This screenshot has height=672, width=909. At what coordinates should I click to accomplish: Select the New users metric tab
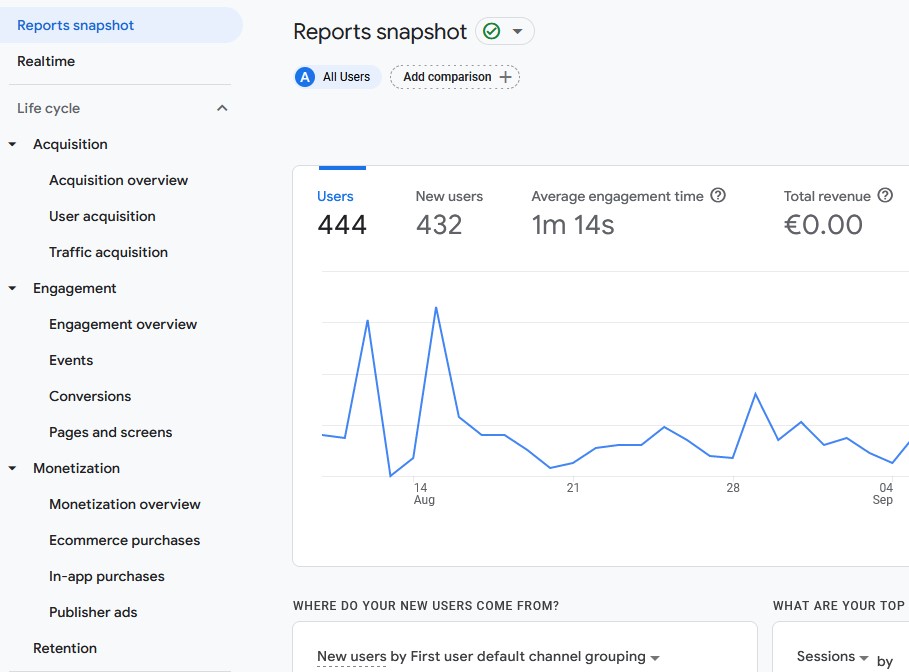[449, 197]
